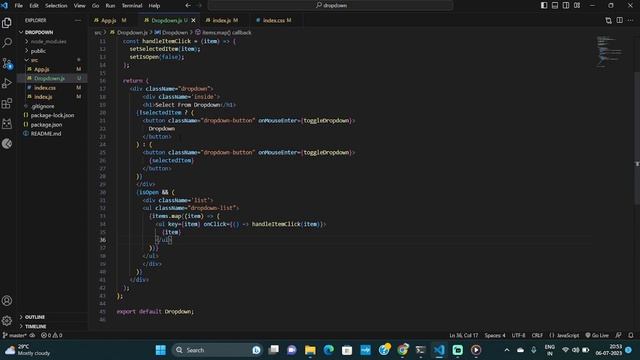Click the Open Changes editor icon
640x360 pixels.
click(609, 20)
